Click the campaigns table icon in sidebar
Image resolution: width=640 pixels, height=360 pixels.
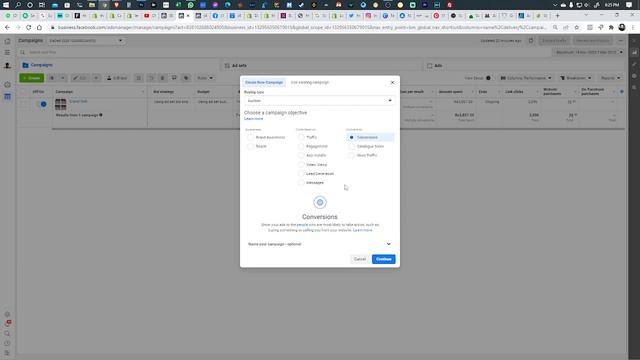point(7,97)
